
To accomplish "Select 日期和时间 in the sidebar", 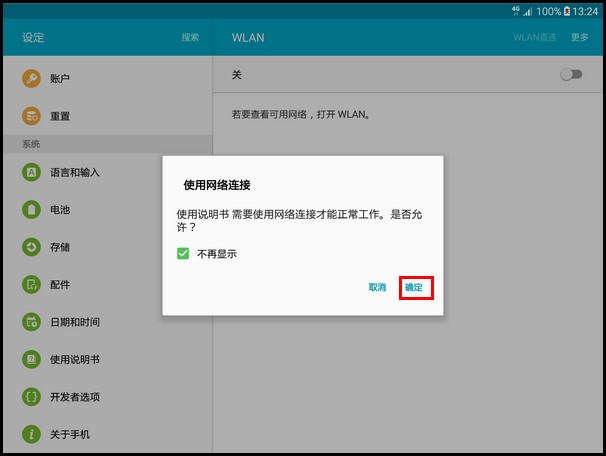I will [x=107, y=322].
